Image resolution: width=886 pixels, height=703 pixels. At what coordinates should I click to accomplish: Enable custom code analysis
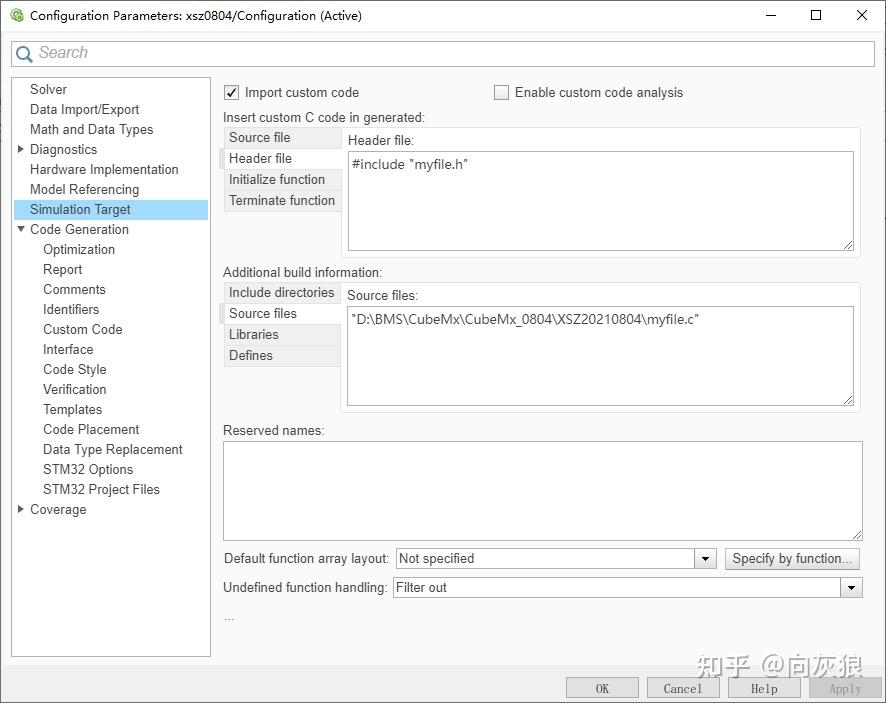tap(501, 92)
